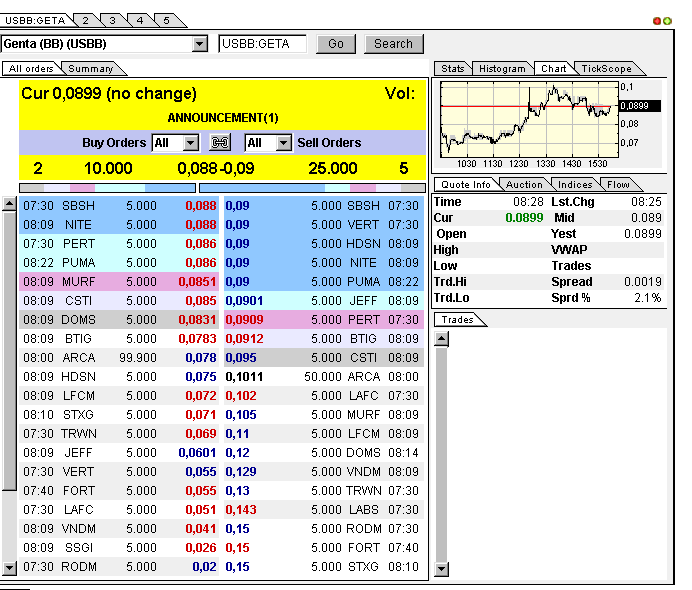Switch to window tab 5
Viewport: 692px width, 590px height.
tap(166, 20)
